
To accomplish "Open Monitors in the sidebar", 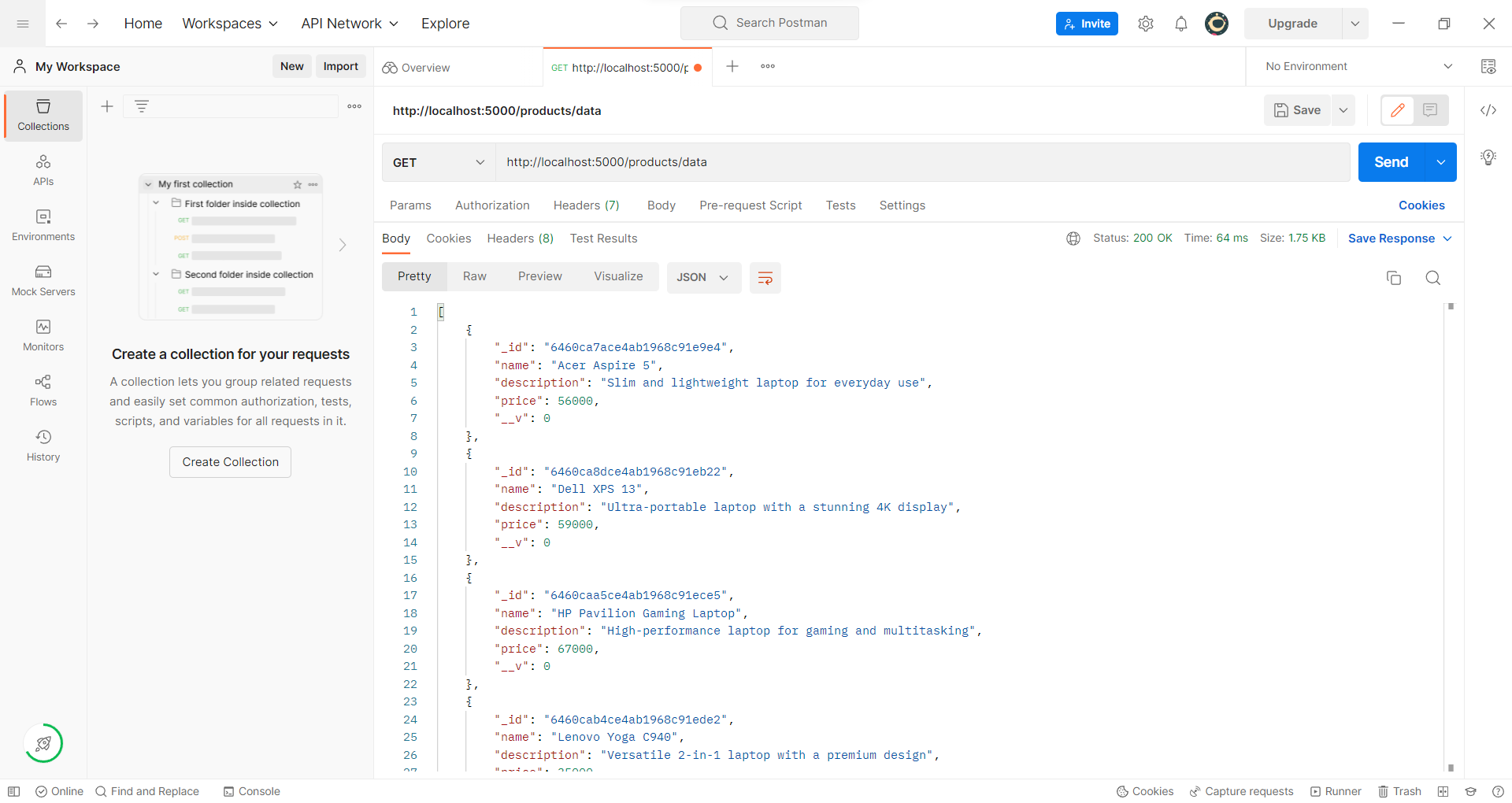I will (43, 336).
